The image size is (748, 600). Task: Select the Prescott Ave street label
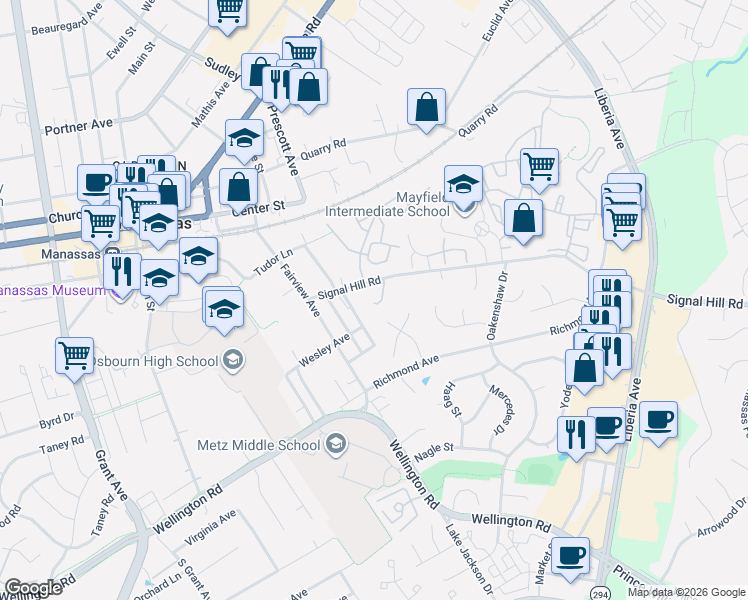point(283,140)
